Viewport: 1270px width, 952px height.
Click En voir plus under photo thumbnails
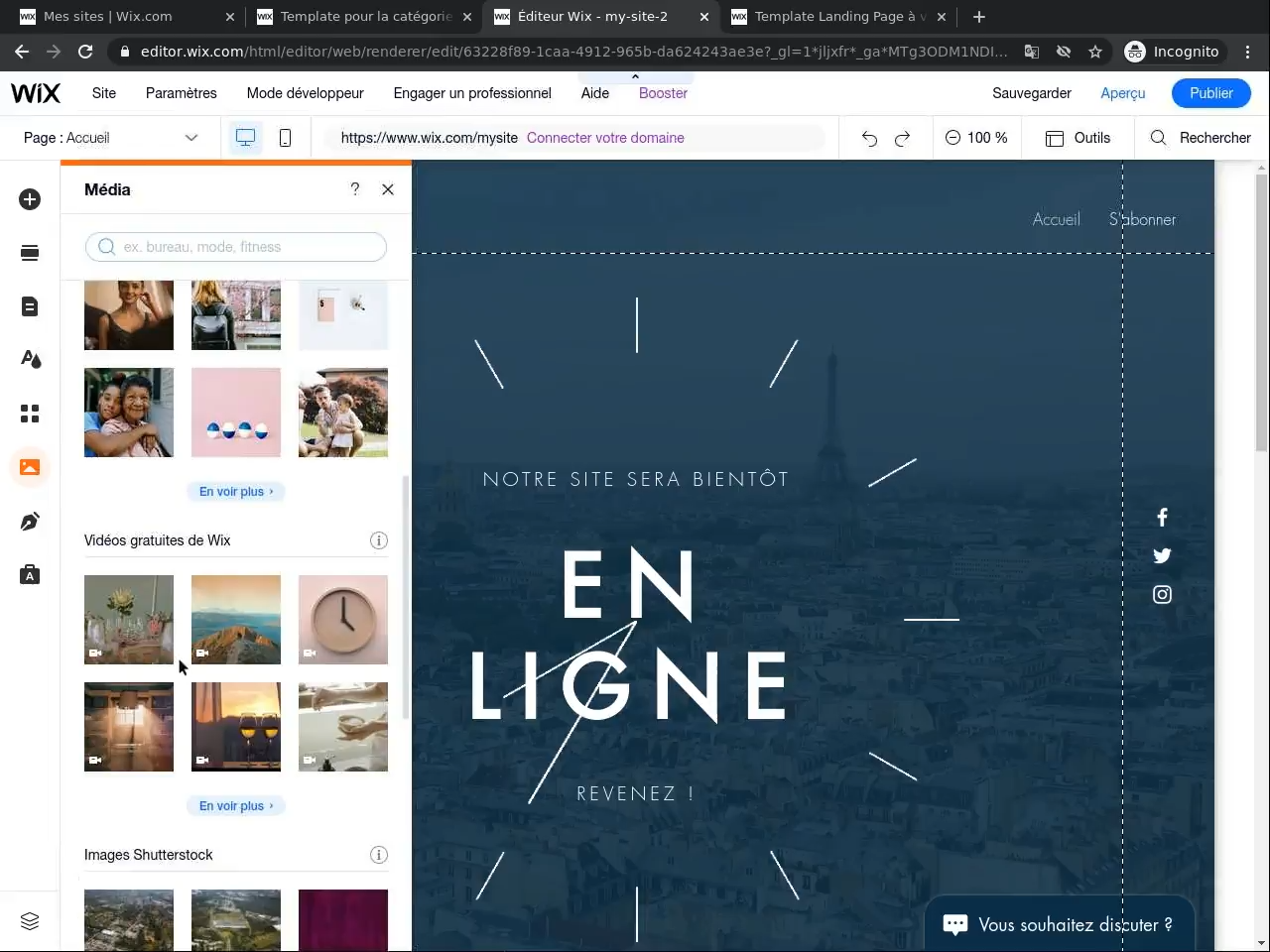click(x=236, y=491)
